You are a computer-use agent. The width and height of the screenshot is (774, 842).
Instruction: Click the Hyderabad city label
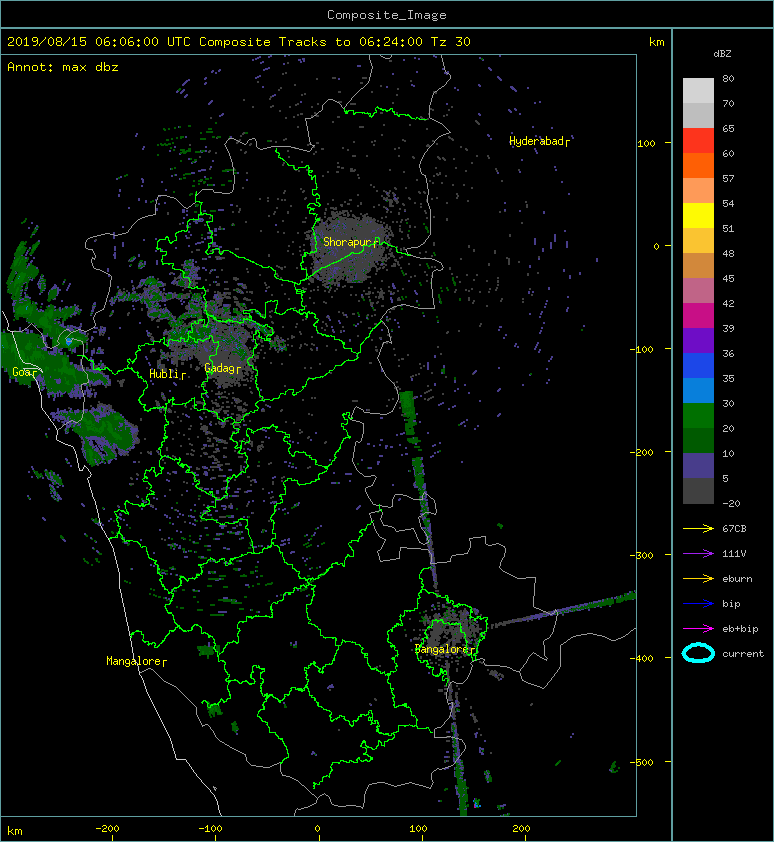pyautogui.click(x=539, y=141)
